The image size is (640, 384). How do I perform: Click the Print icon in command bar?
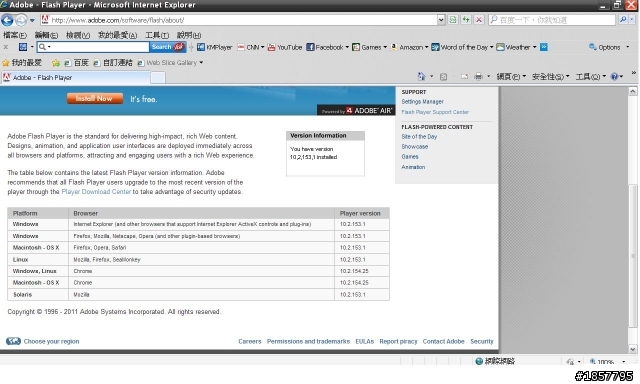pos(478,76)
